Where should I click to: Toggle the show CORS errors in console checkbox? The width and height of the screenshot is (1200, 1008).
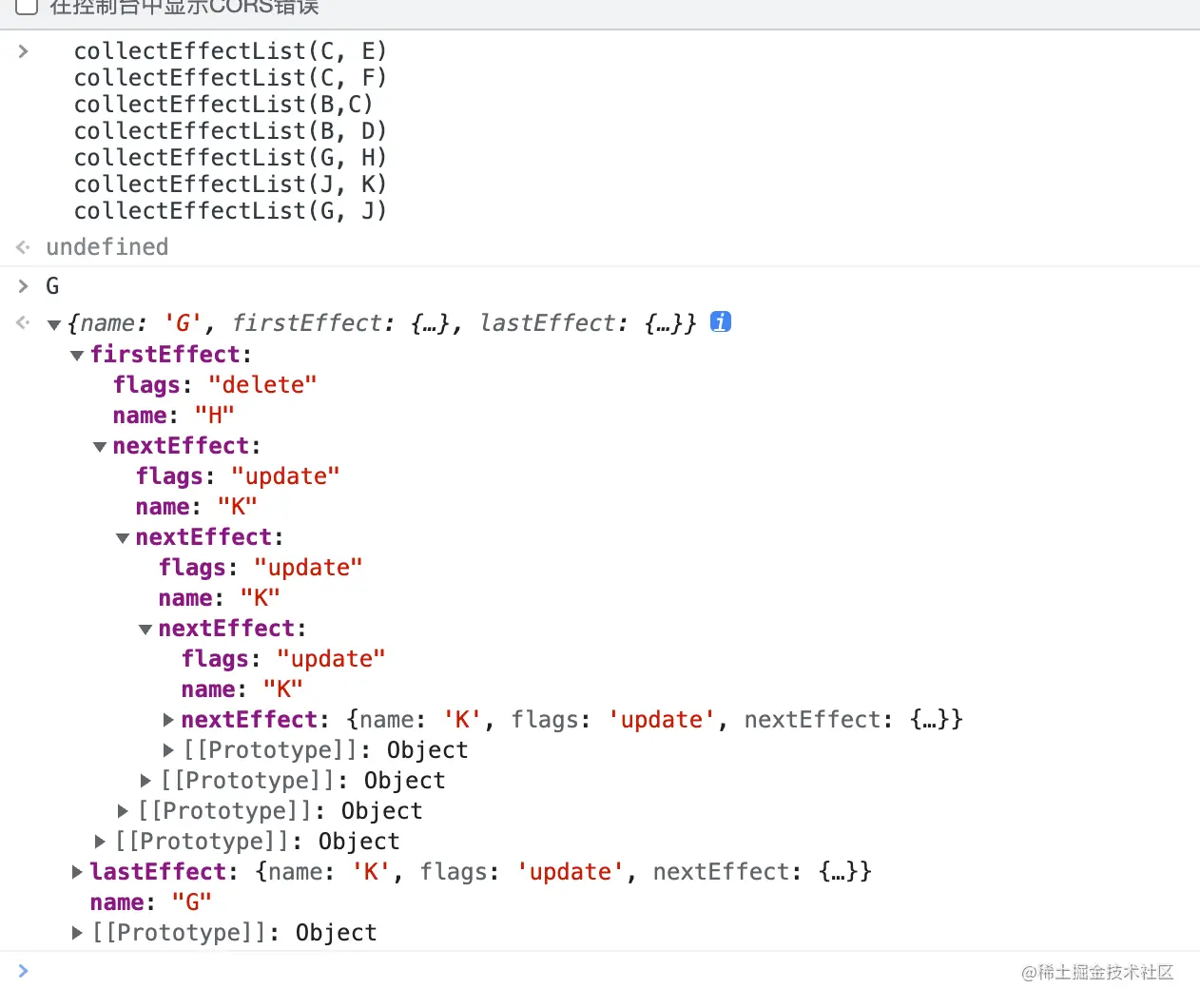(x=27, y=7)
